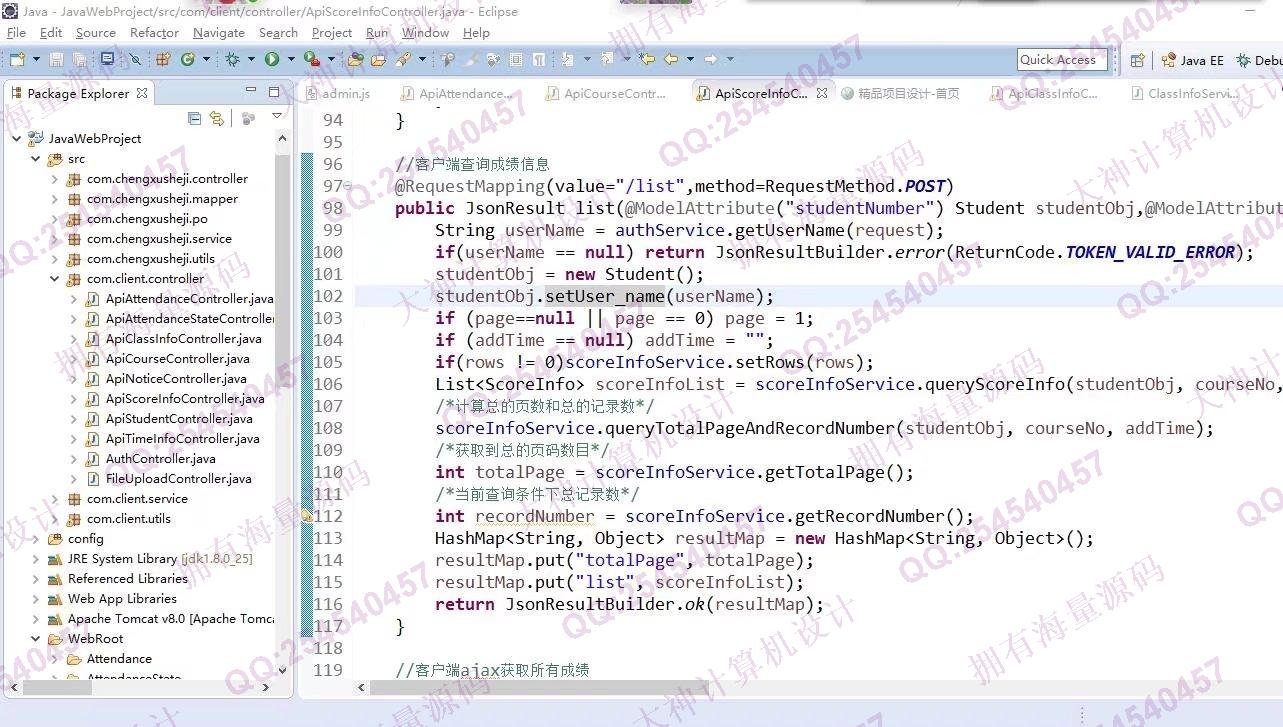The height and width of the screenshot is (727, 1283).
Task: Maximize the Package Explorer view
Action: (x=274, y=92)
